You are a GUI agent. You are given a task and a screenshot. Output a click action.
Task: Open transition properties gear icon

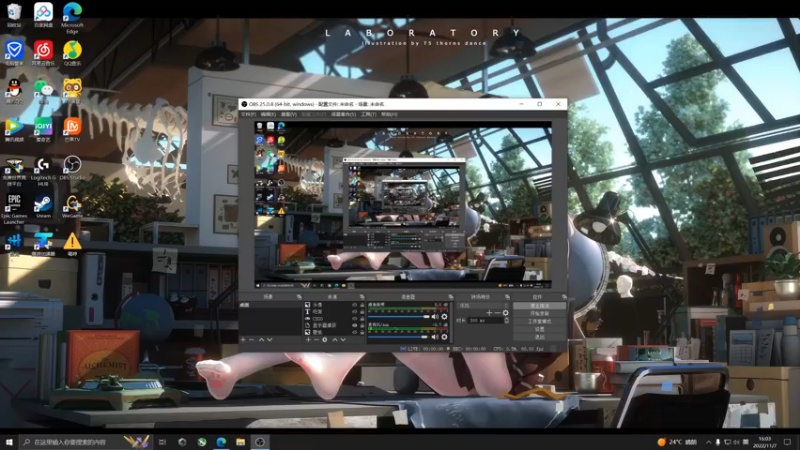(506, 313)
